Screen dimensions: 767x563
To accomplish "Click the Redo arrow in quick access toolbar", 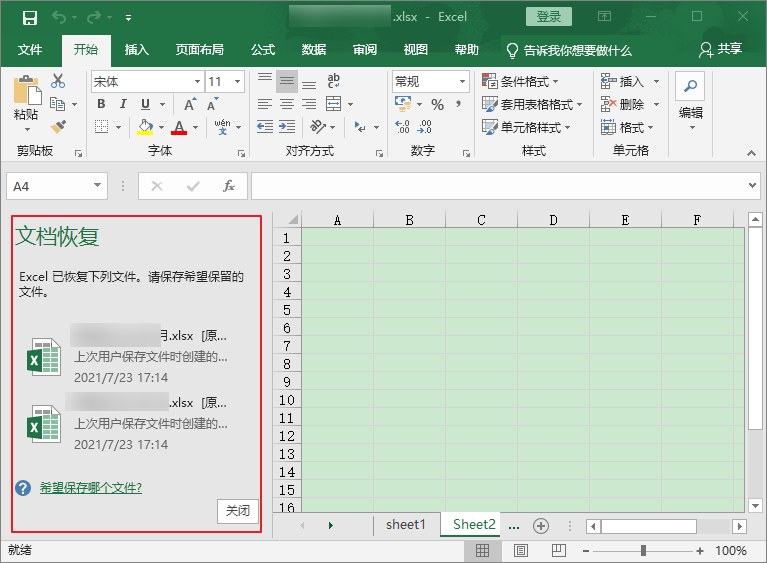I will pos(93,18).
